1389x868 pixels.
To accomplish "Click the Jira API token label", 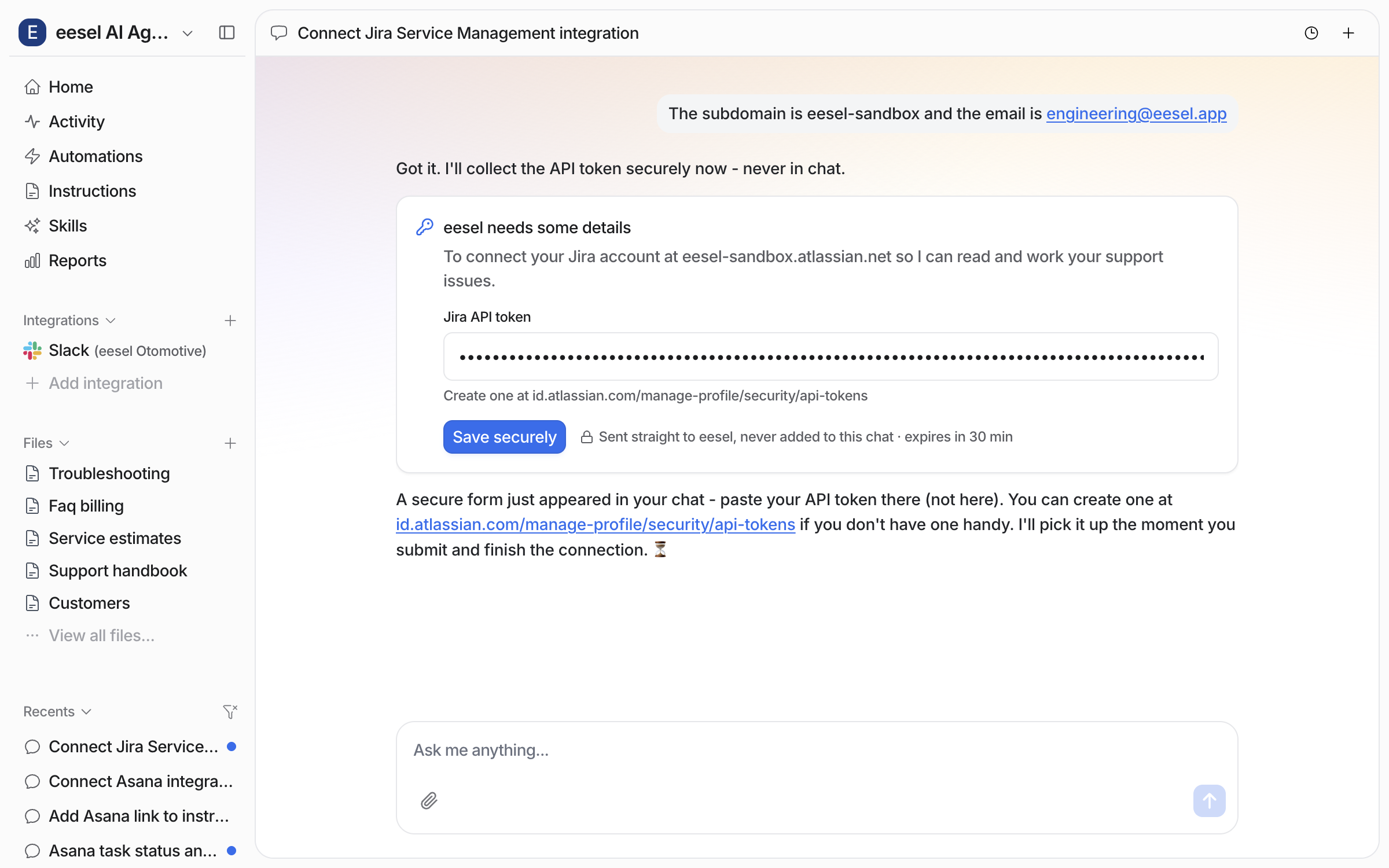I will point(487,317).
